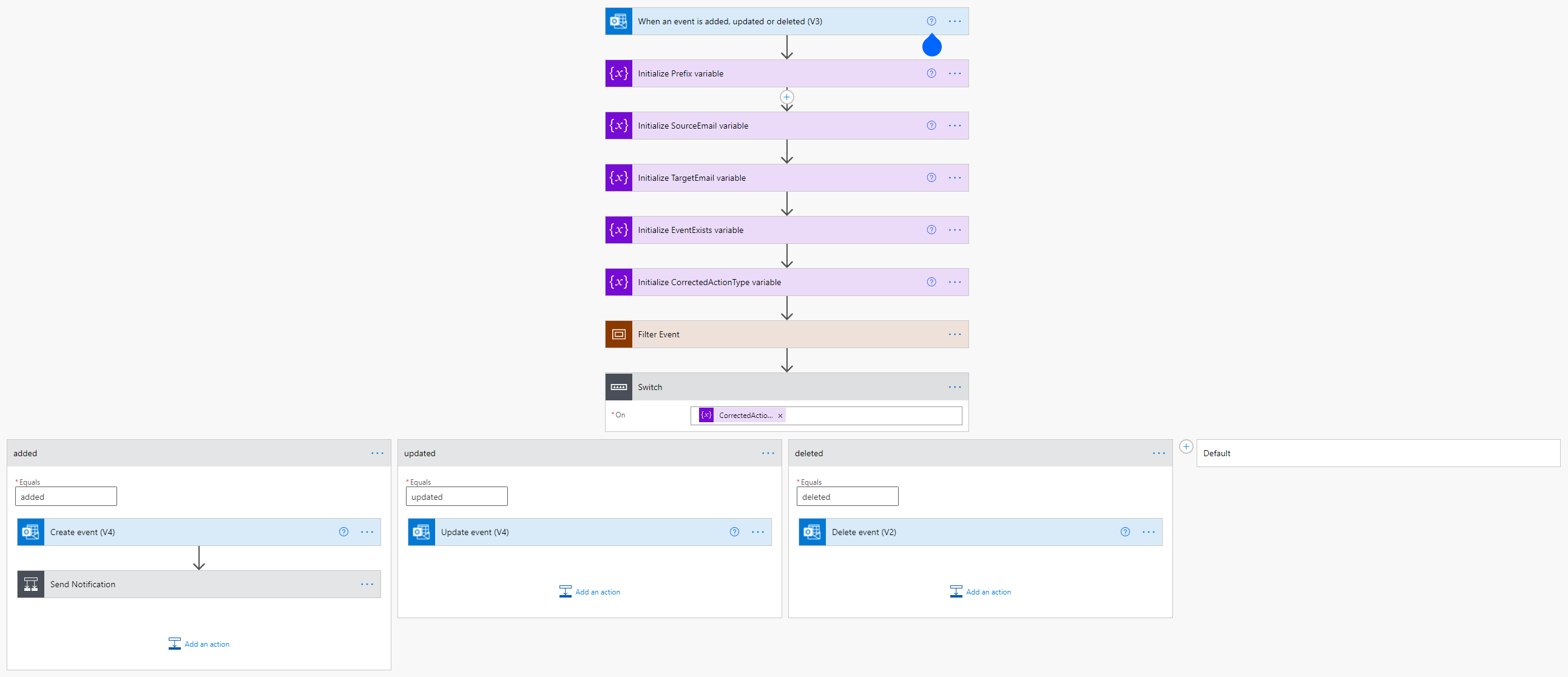The image size is (1568, 677).
Task: Open ellipsis menu on Filter Event
Action: 954,334
